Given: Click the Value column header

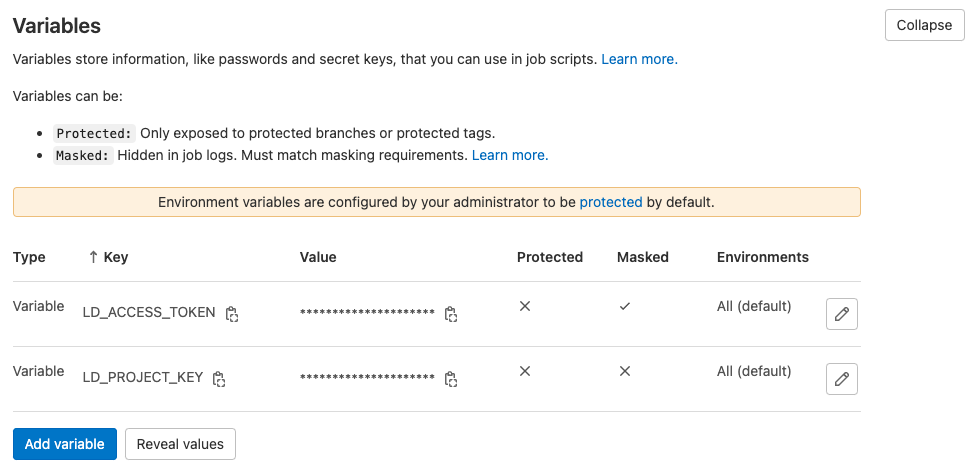Looking at the screenshot, I should pyautogui.click(x=318, y=257).
